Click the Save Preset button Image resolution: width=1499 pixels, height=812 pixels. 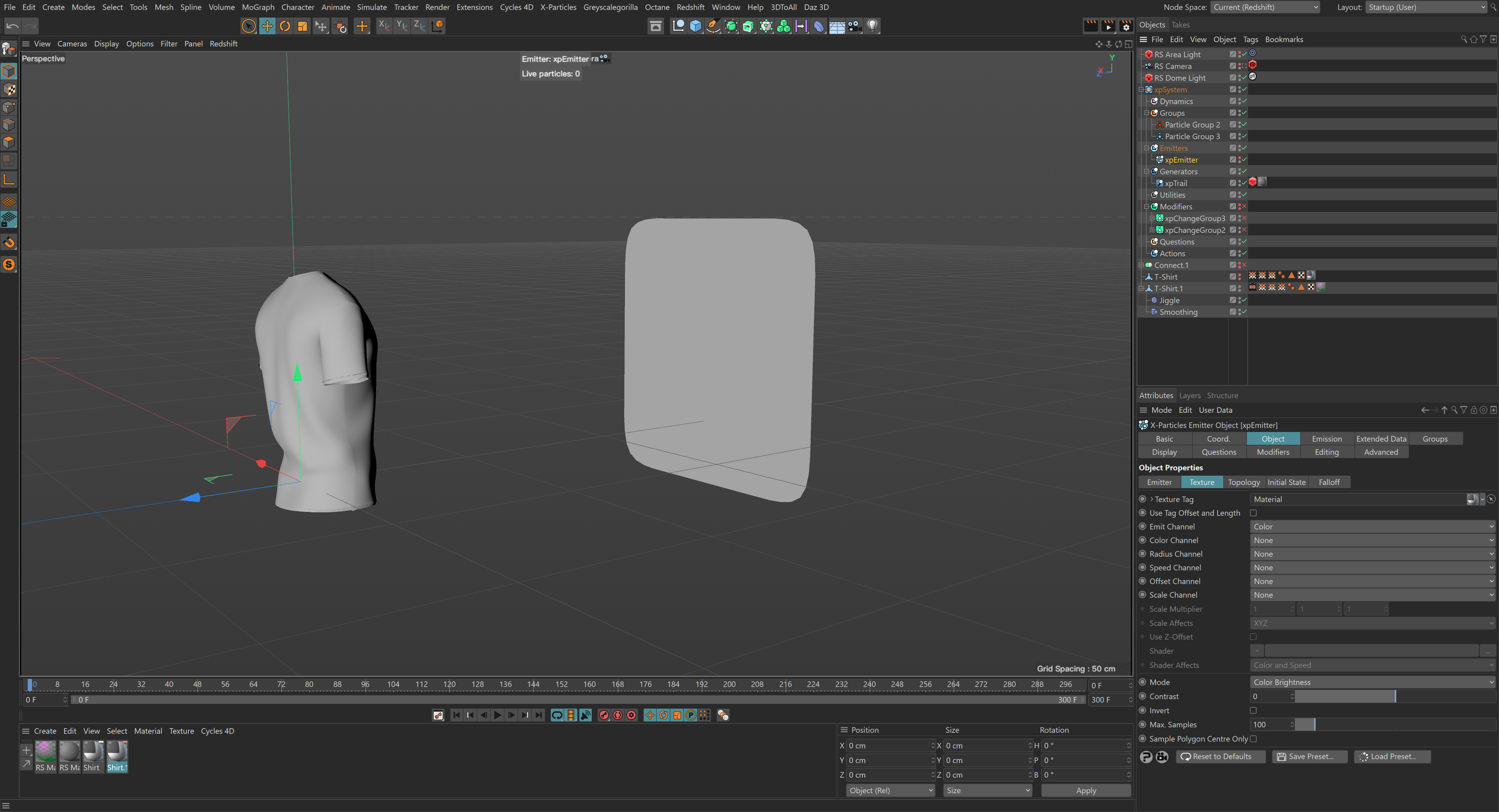[1310, 757]
